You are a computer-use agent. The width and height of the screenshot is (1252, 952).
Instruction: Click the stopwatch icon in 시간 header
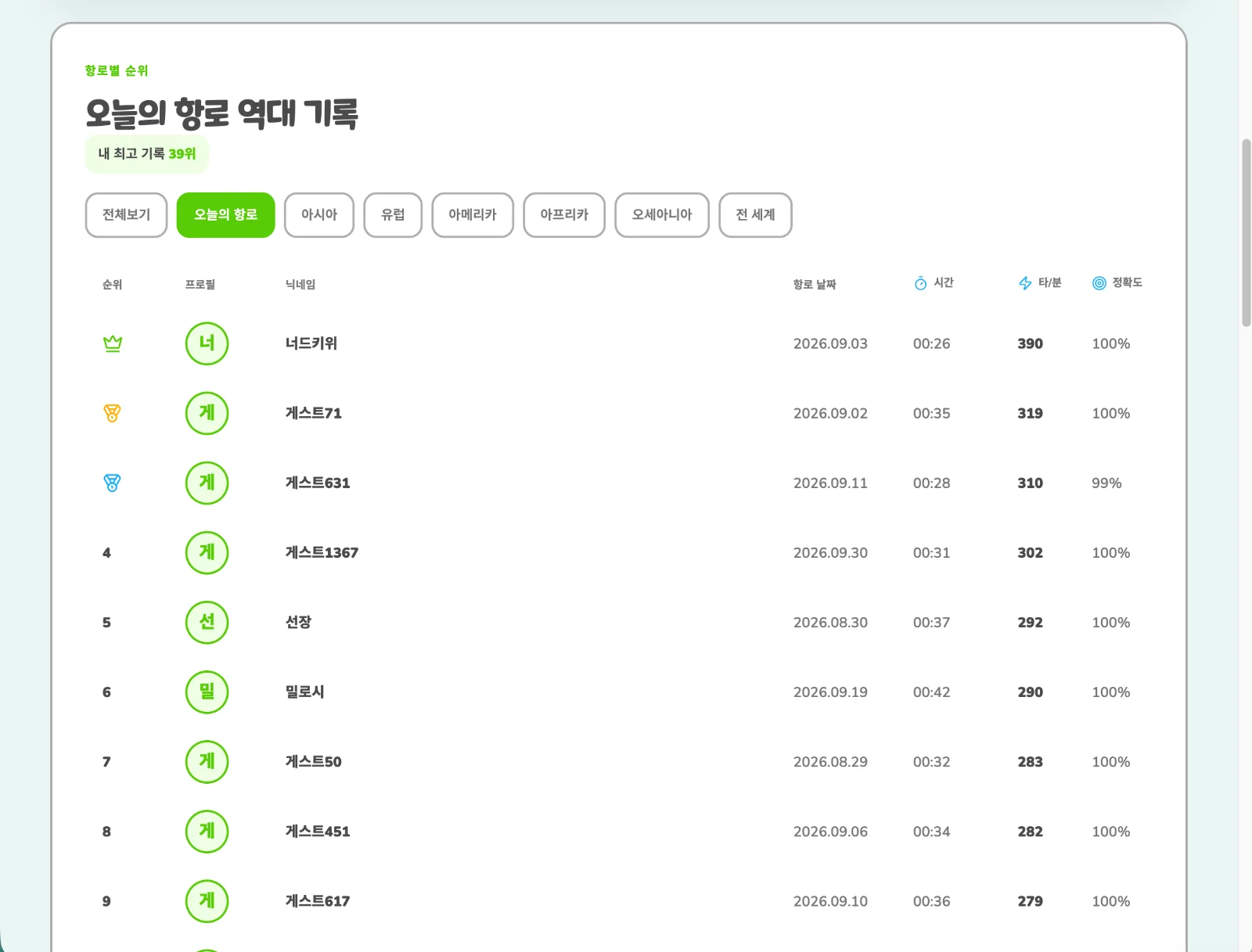(921, 283)
